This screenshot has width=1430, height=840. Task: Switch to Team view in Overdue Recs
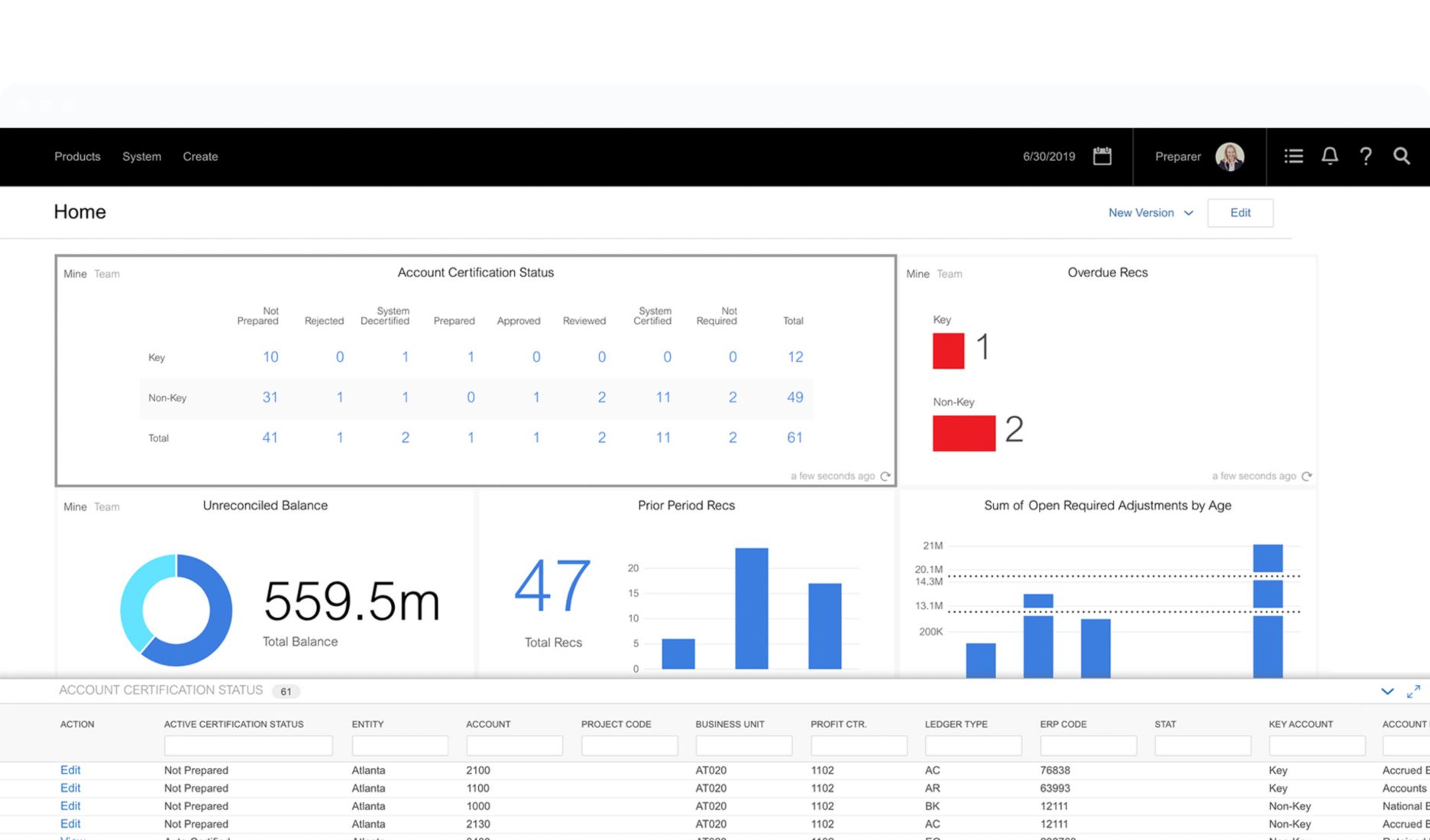tap(950, 273)
